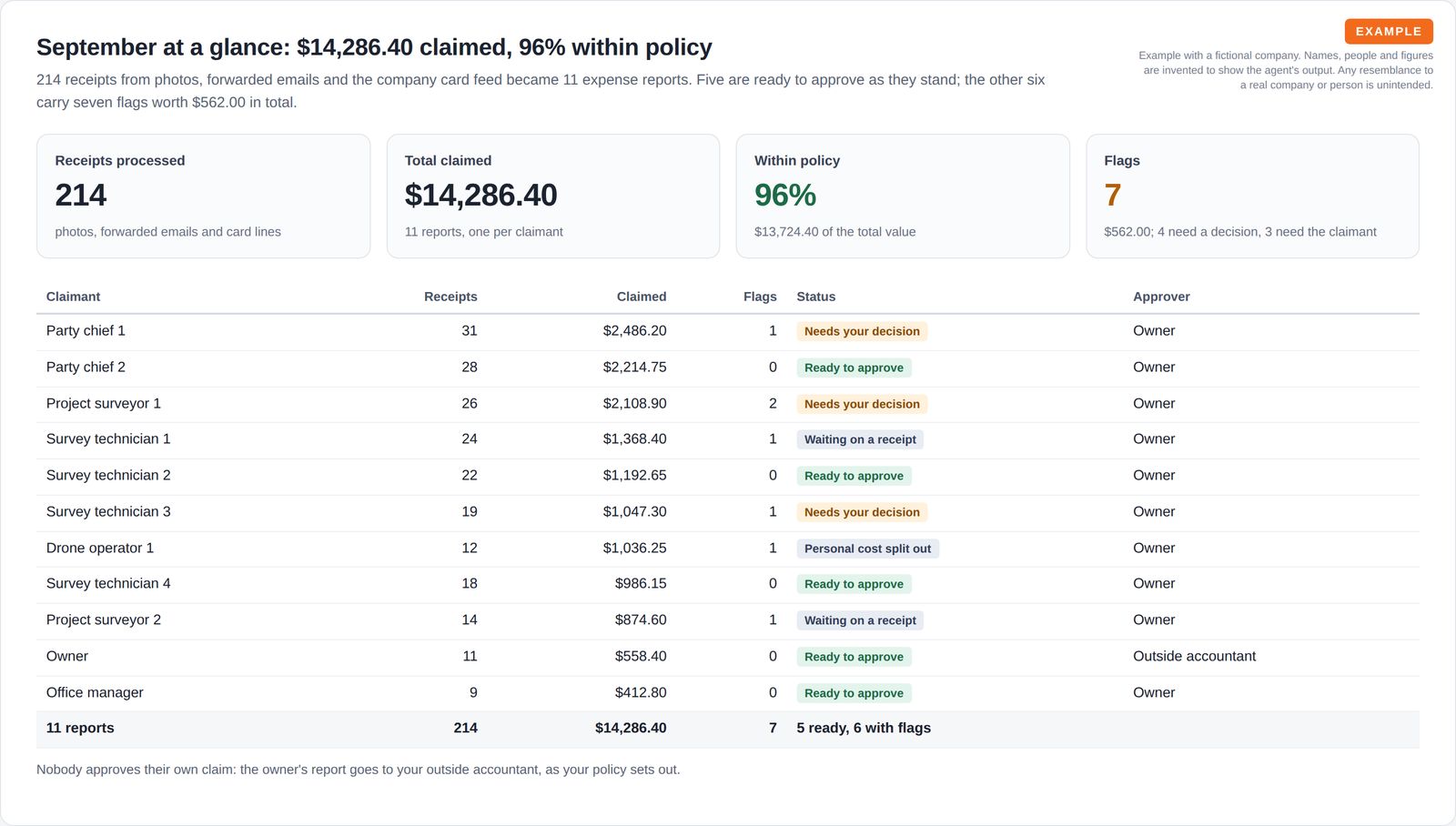Click Waiting on a receipt badge for Project surveyor 2
This screenshot has width=1456, height=826.
click(x=860, y=620)
